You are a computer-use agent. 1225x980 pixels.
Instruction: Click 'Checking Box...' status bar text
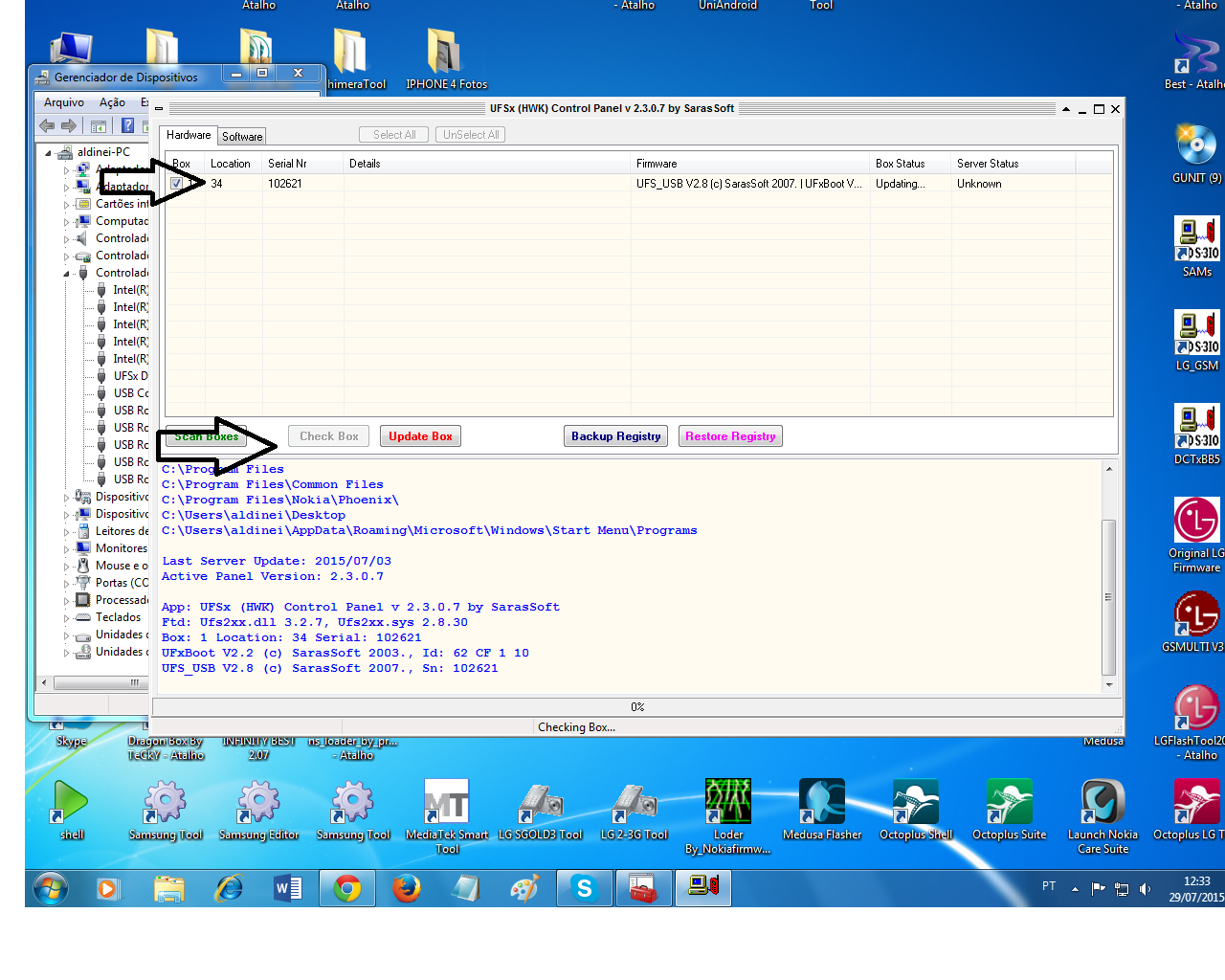576,727
